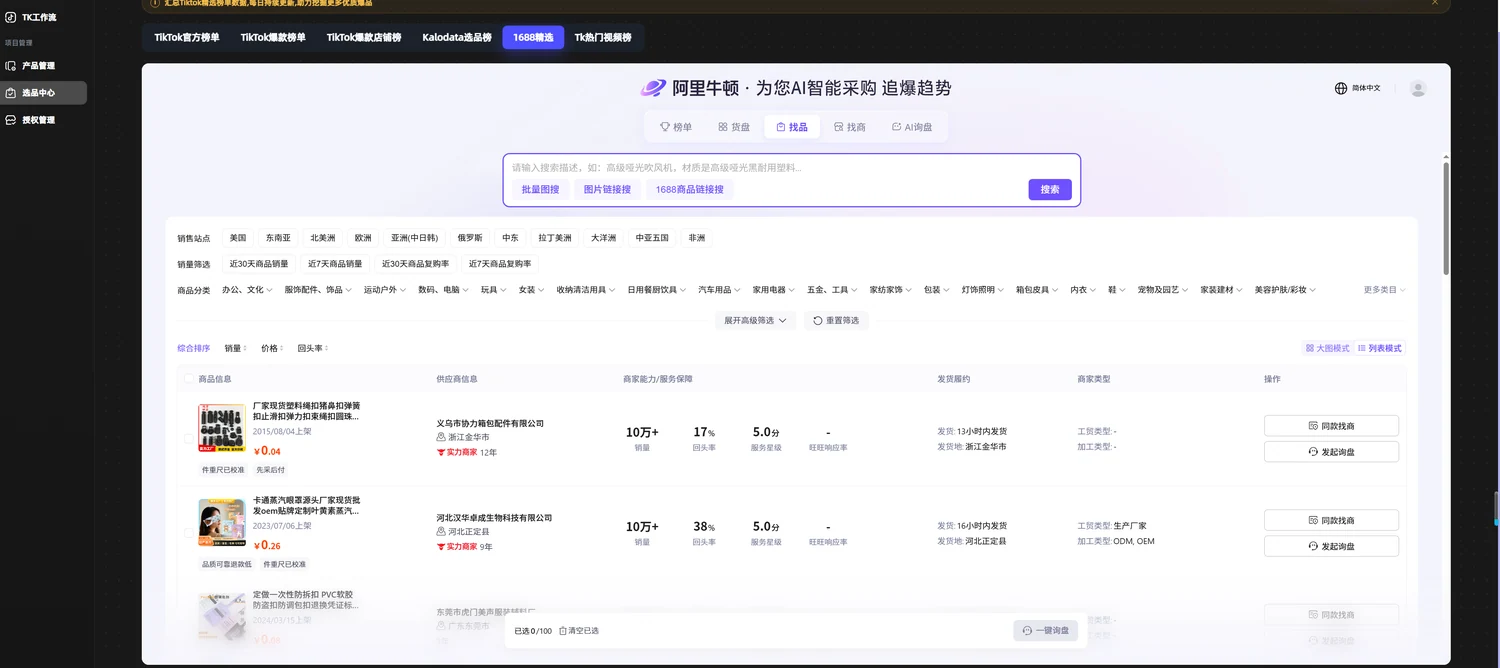Click the 图片链接搜 button

pyautogui.click(x=607, y=189)
